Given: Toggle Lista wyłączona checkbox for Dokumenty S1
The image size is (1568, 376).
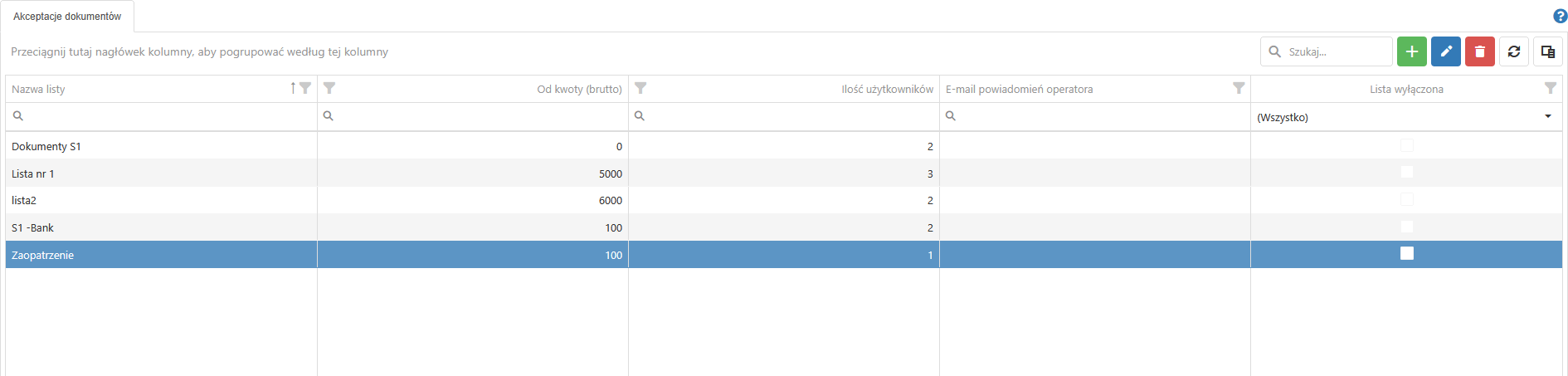Looking at the screenshot, I should tap(1406, 145).
